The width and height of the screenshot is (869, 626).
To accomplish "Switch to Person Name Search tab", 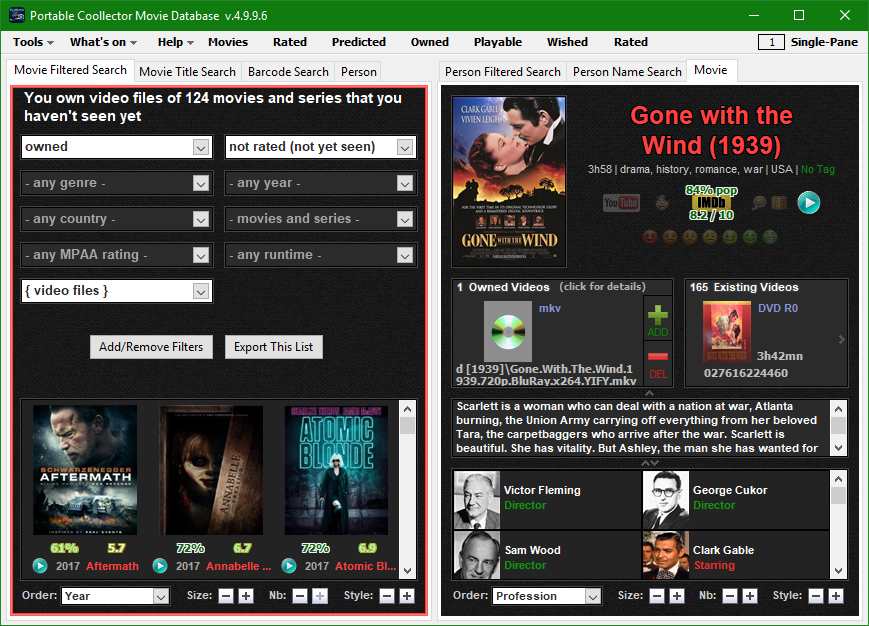I will [627, 71].
